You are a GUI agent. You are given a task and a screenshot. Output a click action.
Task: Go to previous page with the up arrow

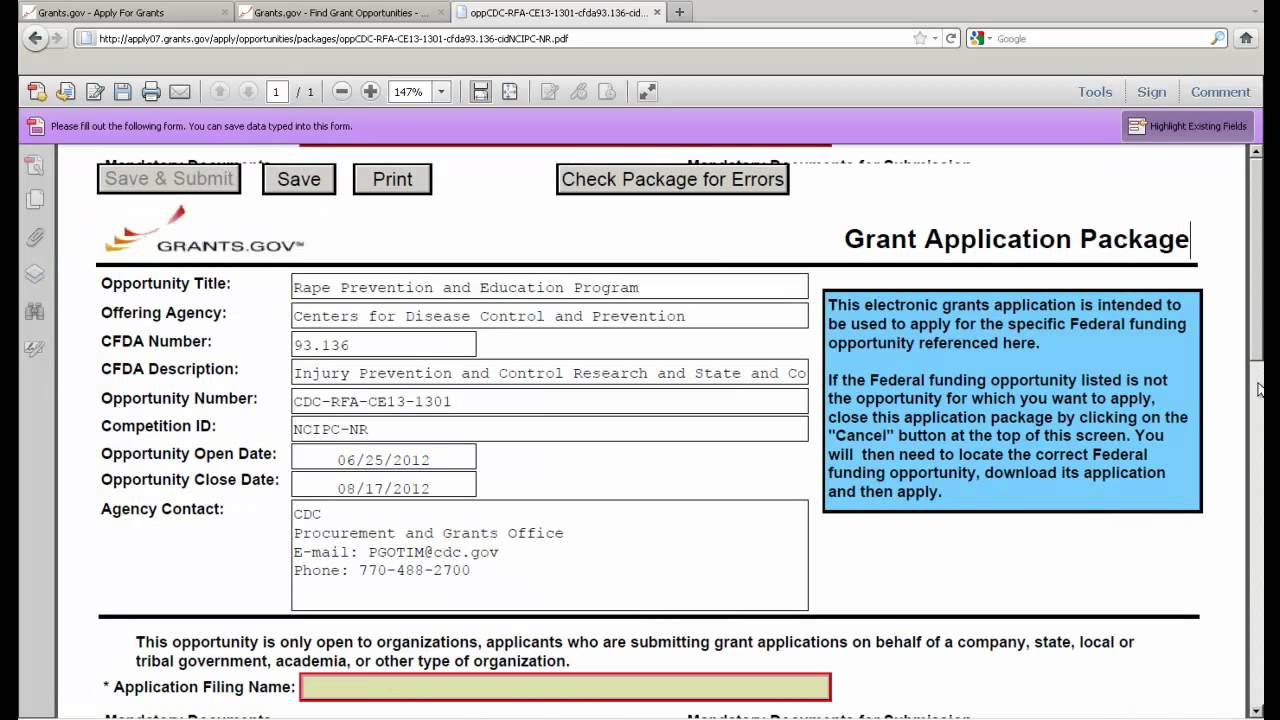pyautogui.click(x=220, y=92)
